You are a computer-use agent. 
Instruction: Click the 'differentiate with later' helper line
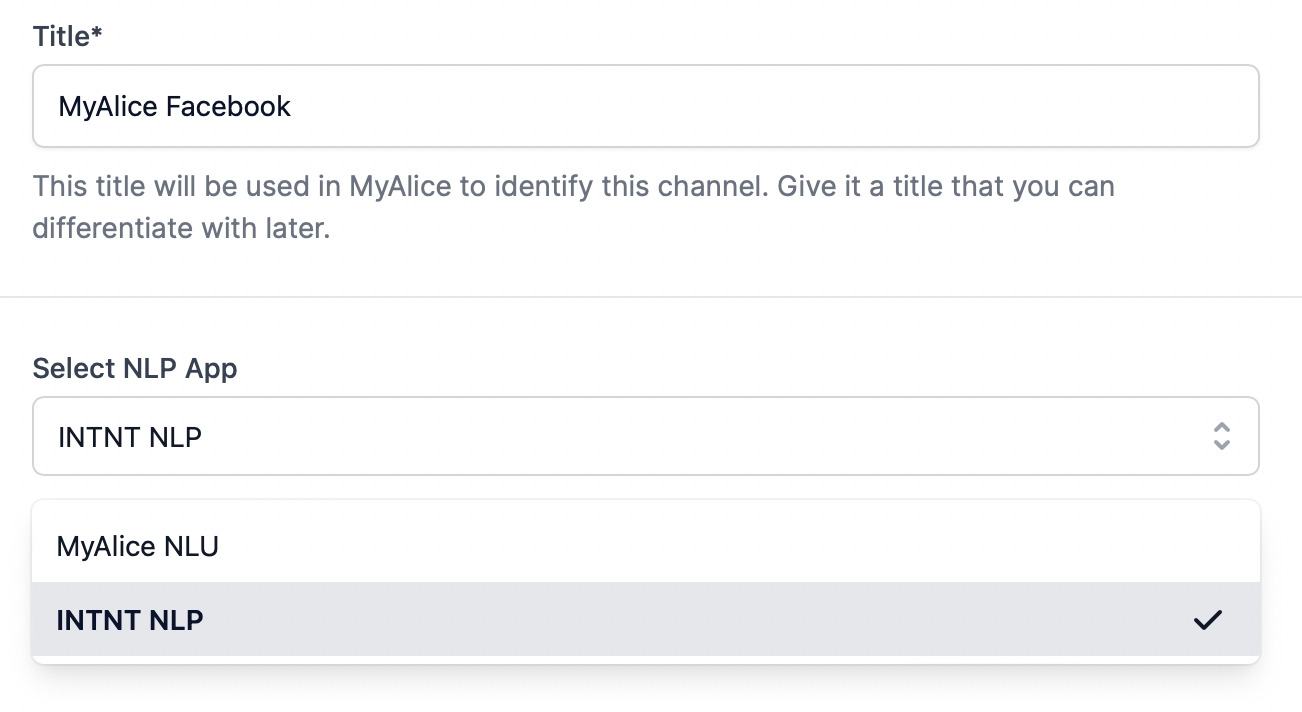coord(181,228)
